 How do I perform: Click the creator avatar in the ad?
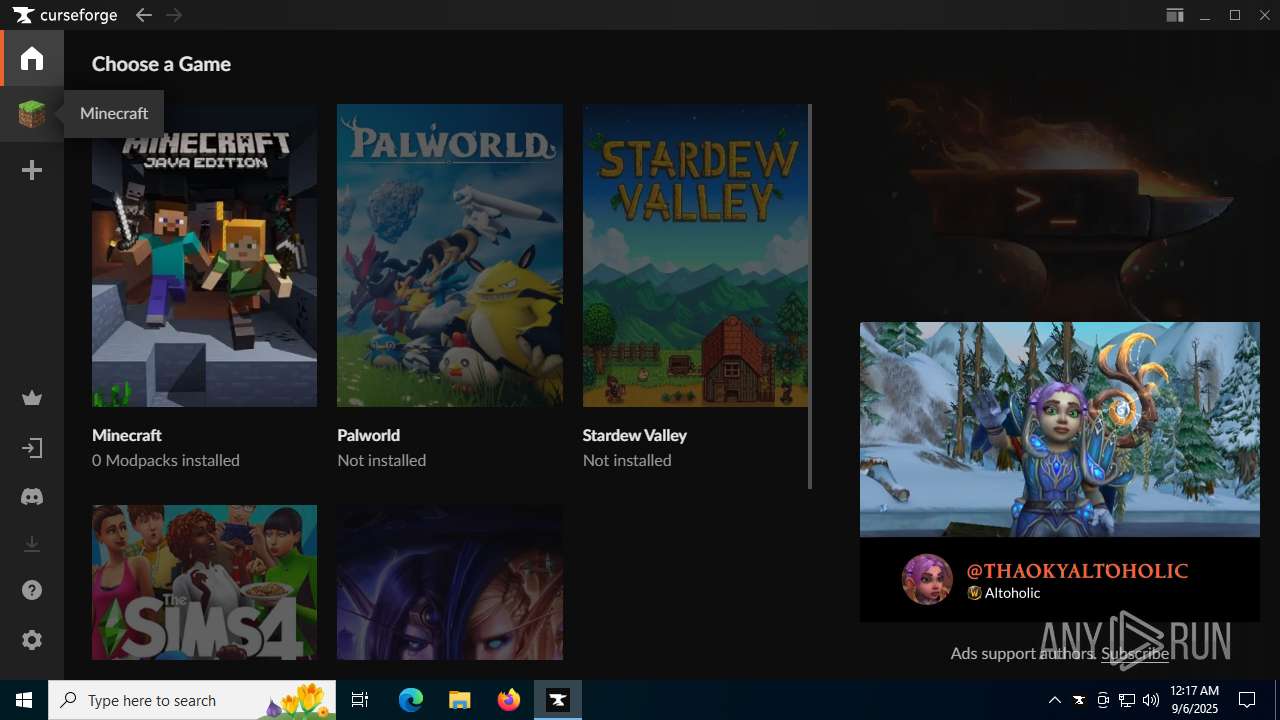tap(927, 579)
